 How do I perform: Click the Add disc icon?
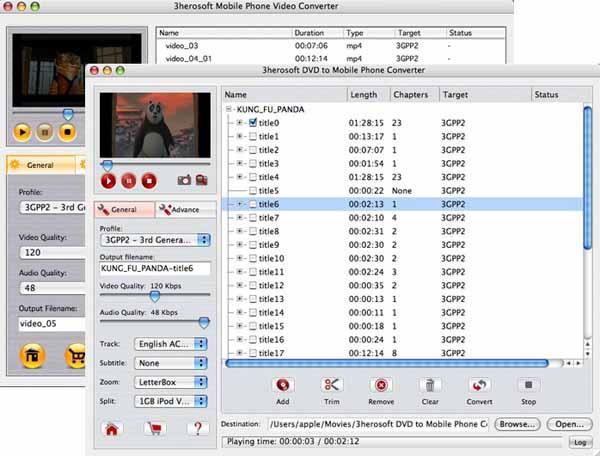click(283, 385)
